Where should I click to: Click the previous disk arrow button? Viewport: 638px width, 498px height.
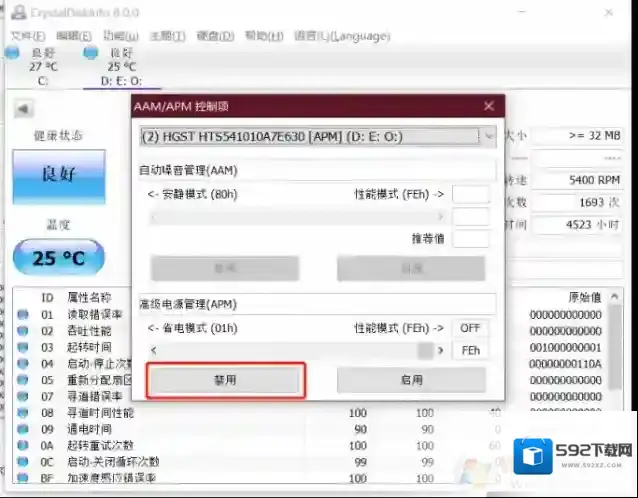pyautogui.click(x=22, y=108)
